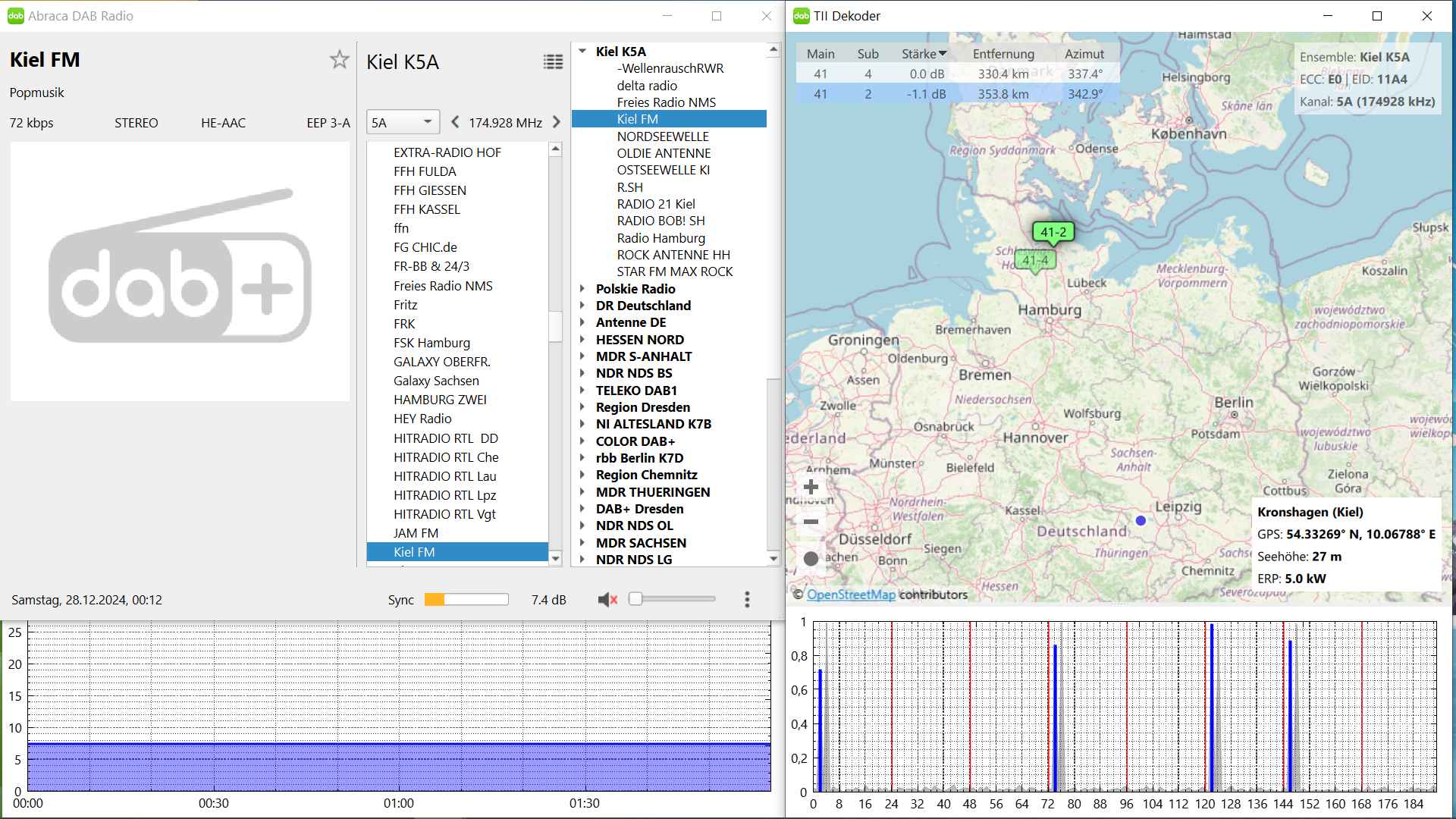Select delta radio in ensemble tree
1456x819 pixels.
click(x=647, y=86)
